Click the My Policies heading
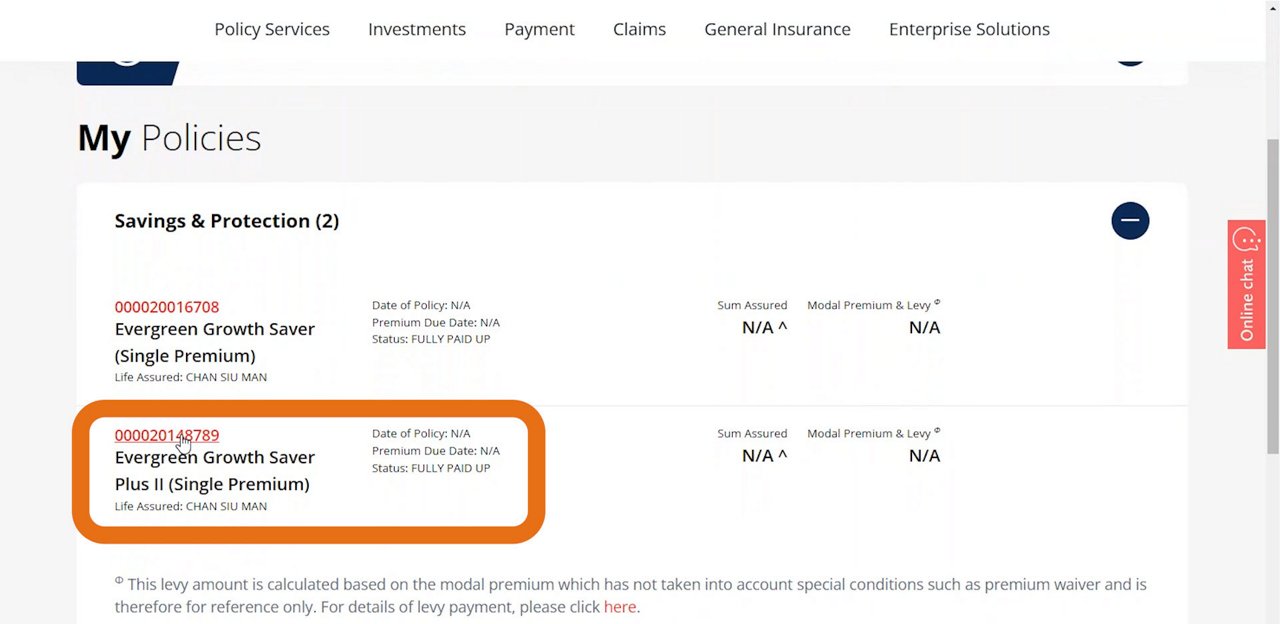The height and width of the screenshot is (624, 1280). (x=169, y=138)
